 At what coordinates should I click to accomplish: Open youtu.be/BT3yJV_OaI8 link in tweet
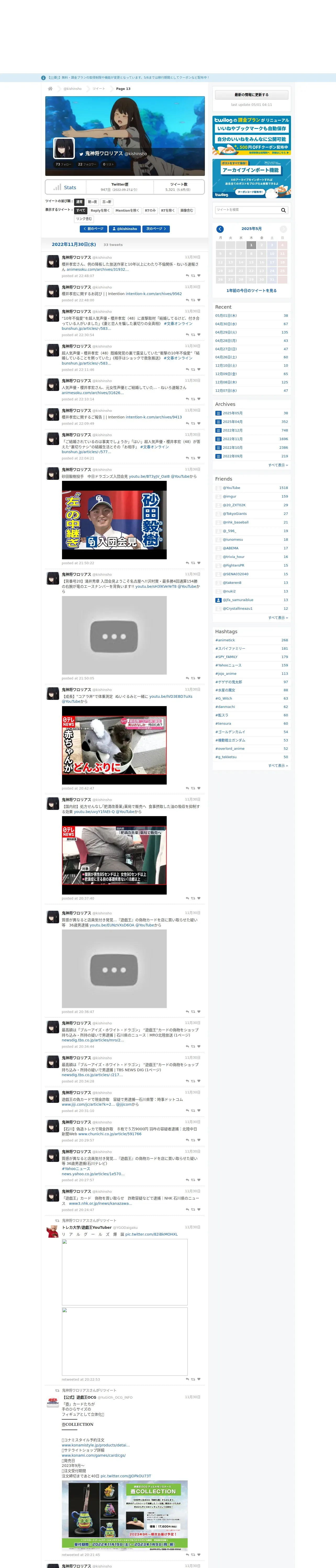point(149,477)
